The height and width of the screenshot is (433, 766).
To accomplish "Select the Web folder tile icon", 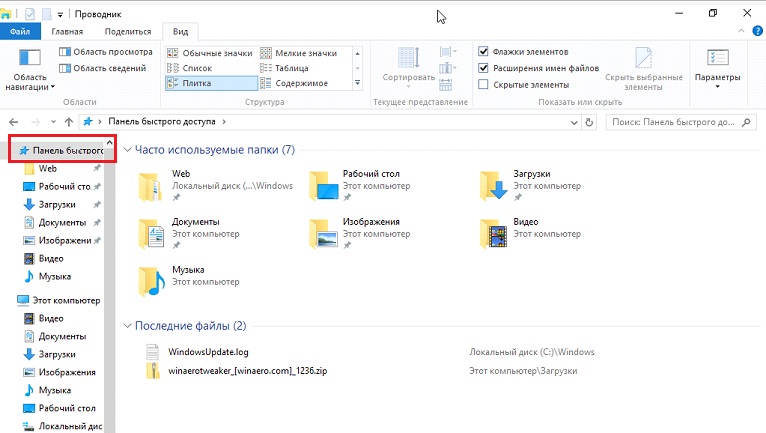I will 150,186.
